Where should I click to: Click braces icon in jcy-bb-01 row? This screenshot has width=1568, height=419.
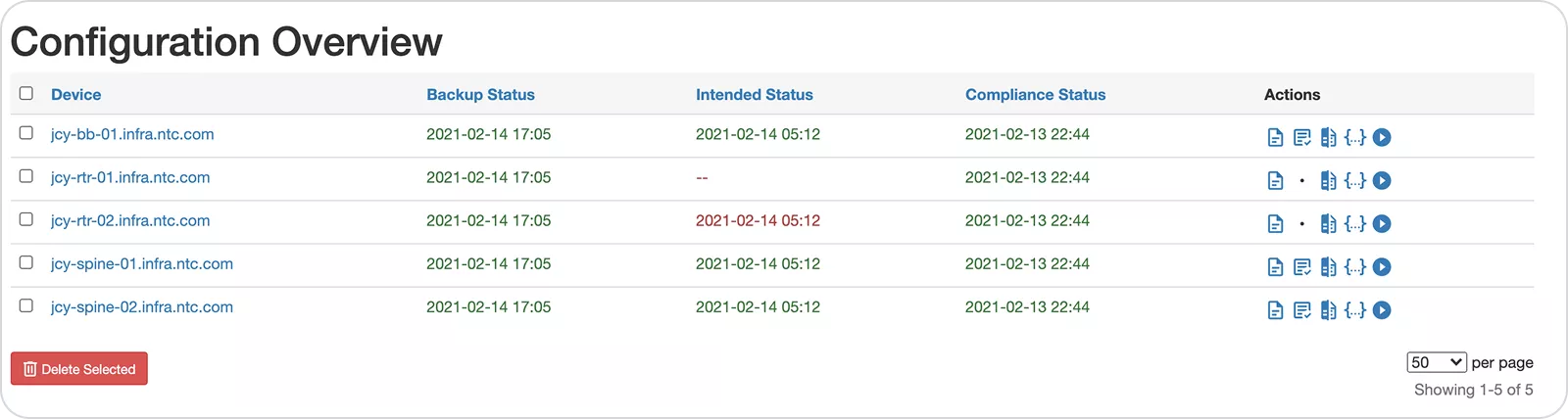click(1354, 138)
